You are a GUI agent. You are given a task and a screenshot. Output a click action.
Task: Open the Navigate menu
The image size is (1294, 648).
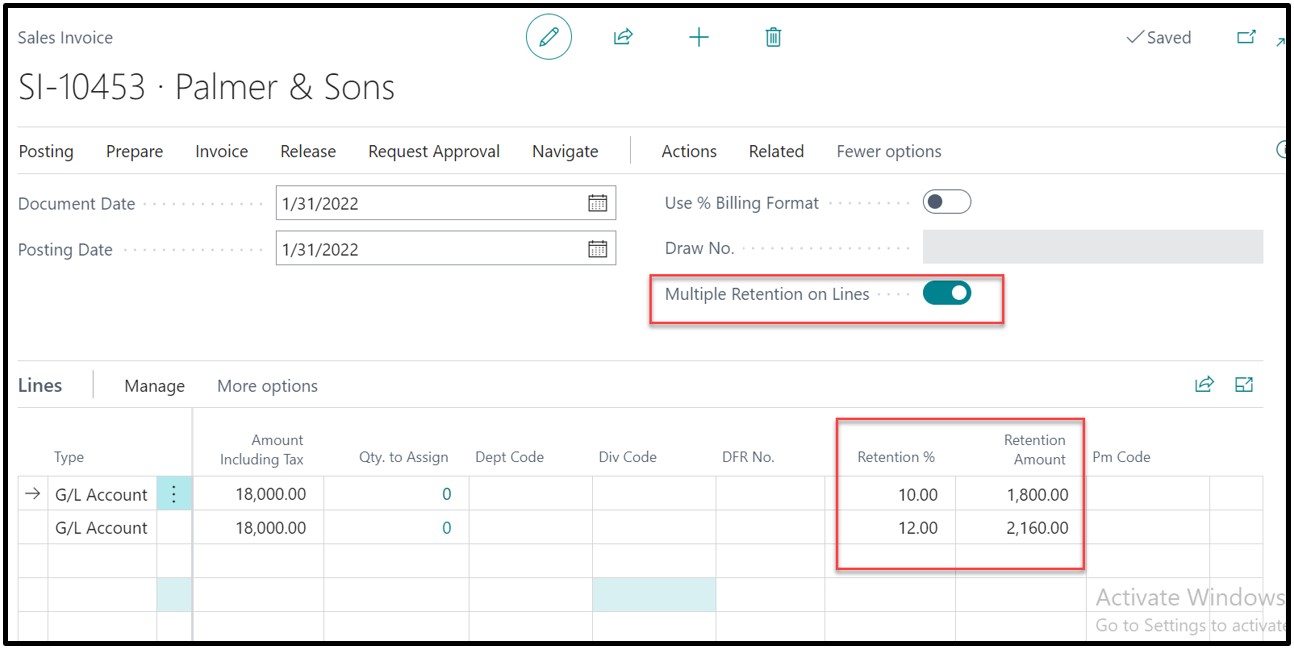tap(565, 152)
